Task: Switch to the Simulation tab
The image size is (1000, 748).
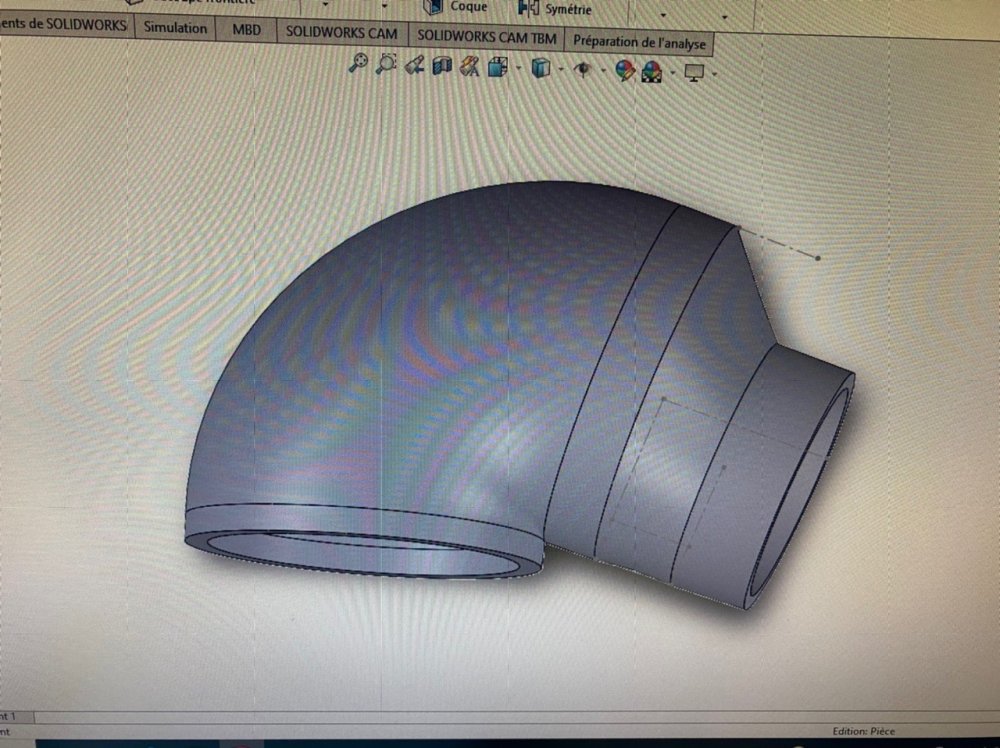Action: pyautogui.click(x=175, y=28)
